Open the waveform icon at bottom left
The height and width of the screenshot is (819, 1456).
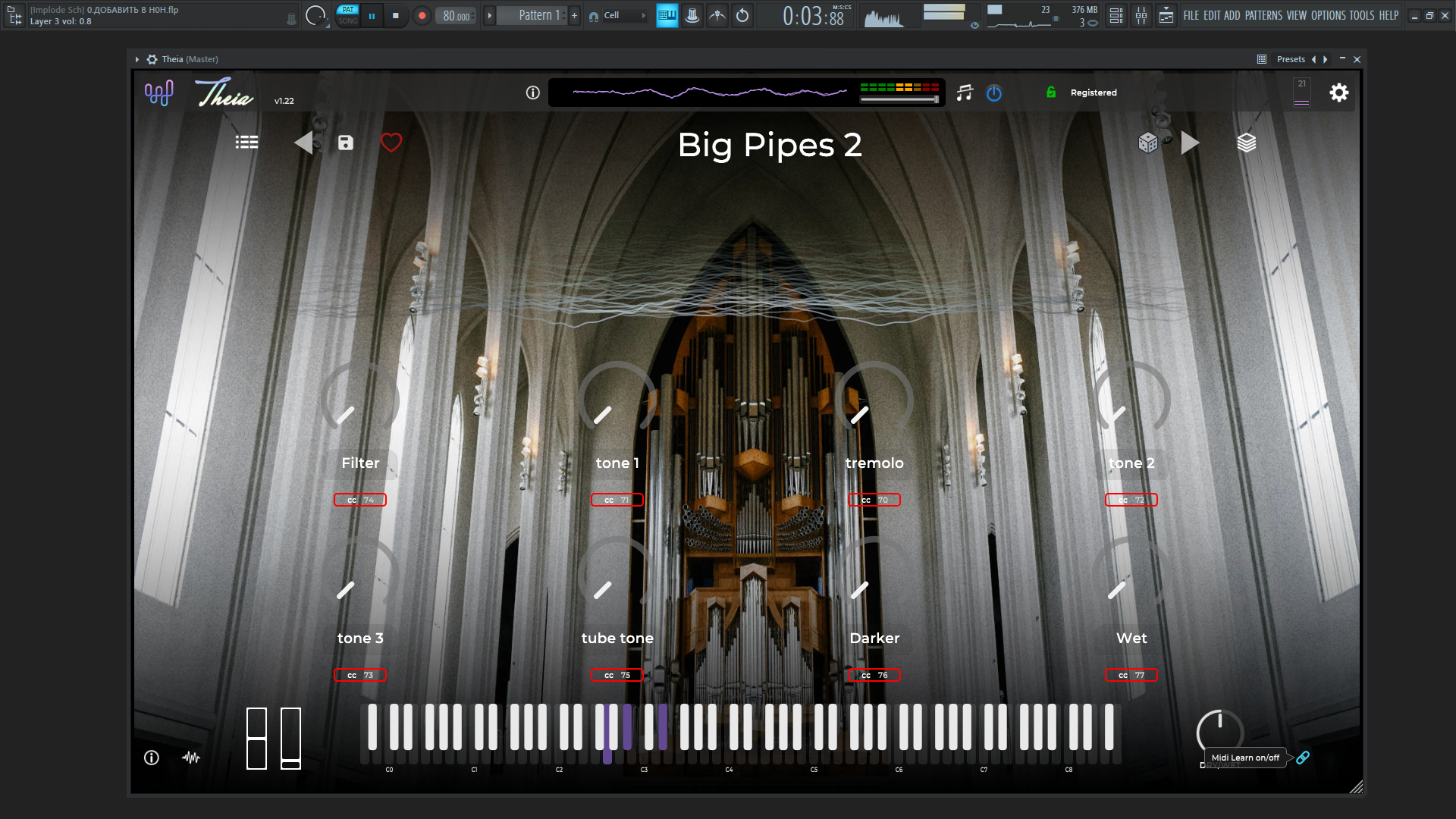[x=191, y=757]
